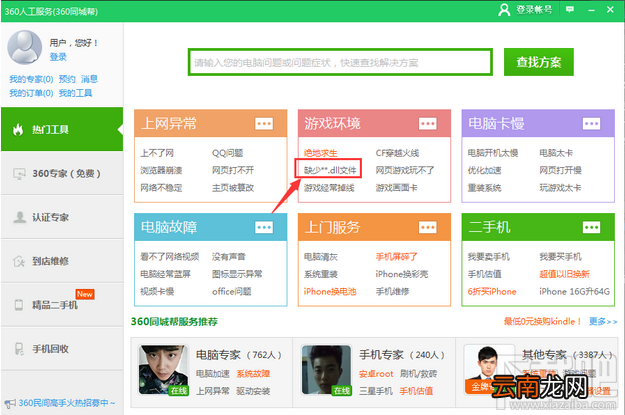This screenshot has height=415, width=625.
Task: Open the feedback message icon in title bar
Action: (x=570, y=9)
